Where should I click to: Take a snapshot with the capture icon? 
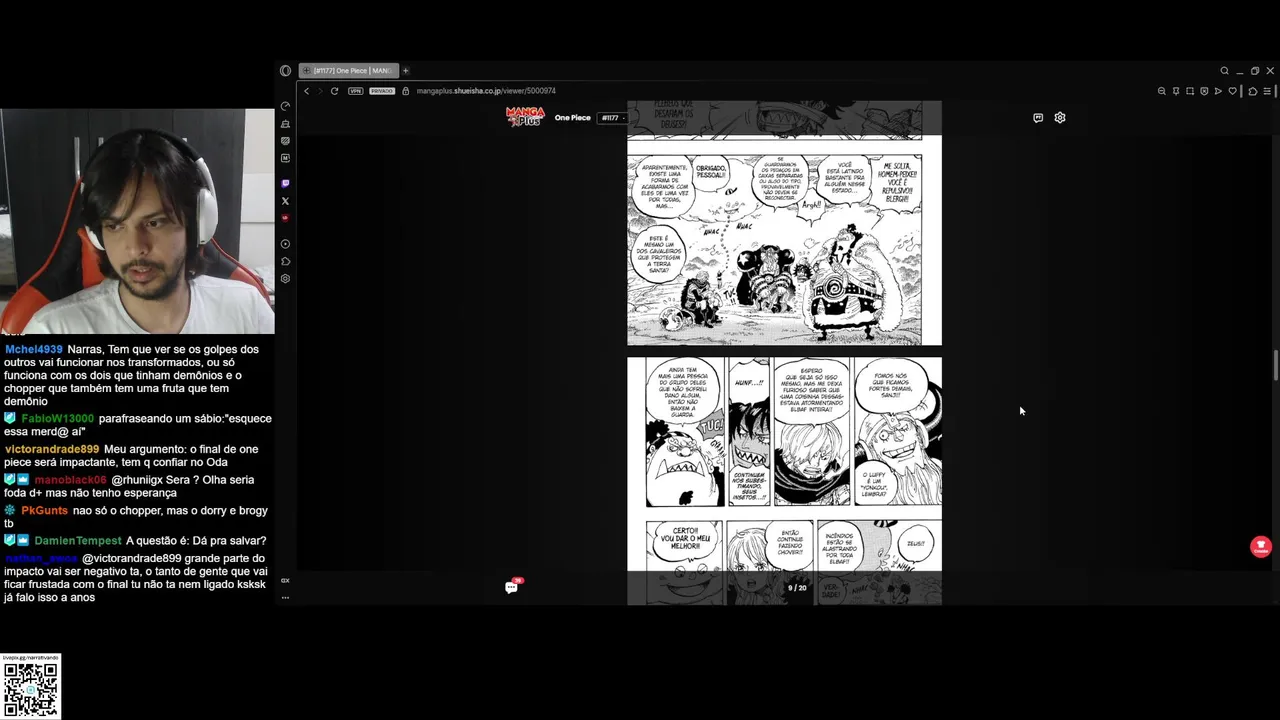pos(1190,91)
